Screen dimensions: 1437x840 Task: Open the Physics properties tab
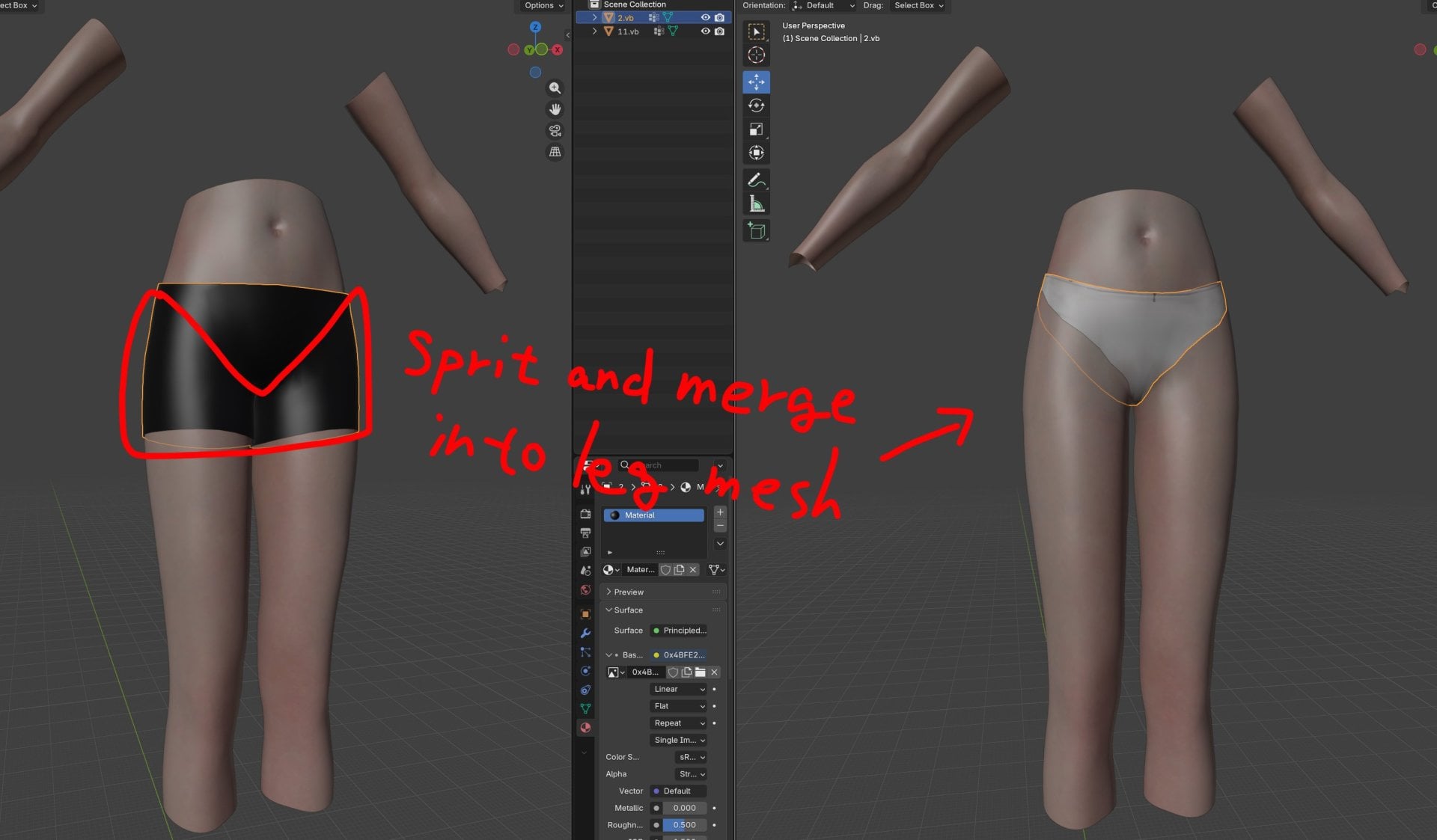point(585,671)
